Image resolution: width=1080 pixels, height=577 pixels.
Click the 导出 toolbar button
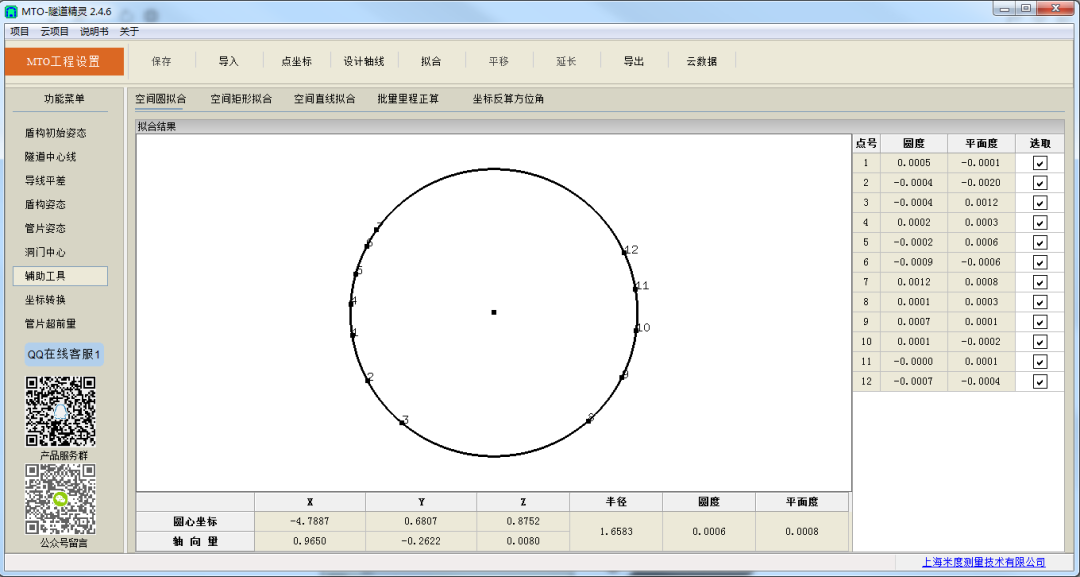(x=634, y=61)
